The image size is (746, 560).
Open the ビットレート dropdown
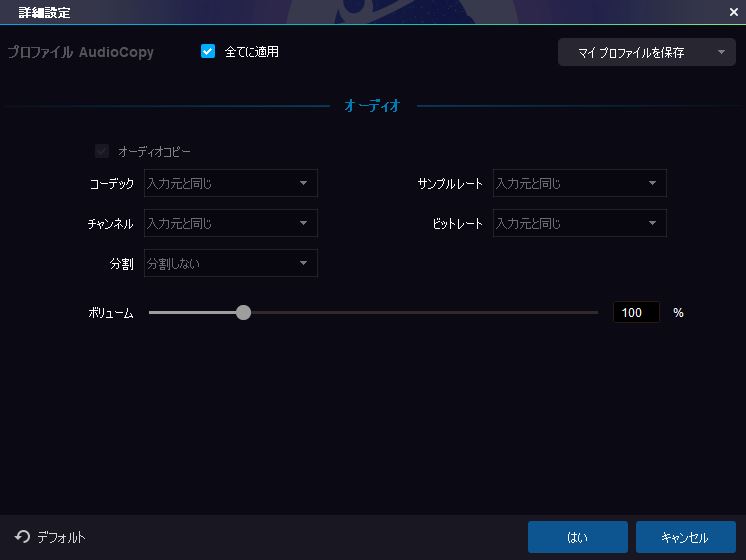pyautogui.click(x=579, y=223)
